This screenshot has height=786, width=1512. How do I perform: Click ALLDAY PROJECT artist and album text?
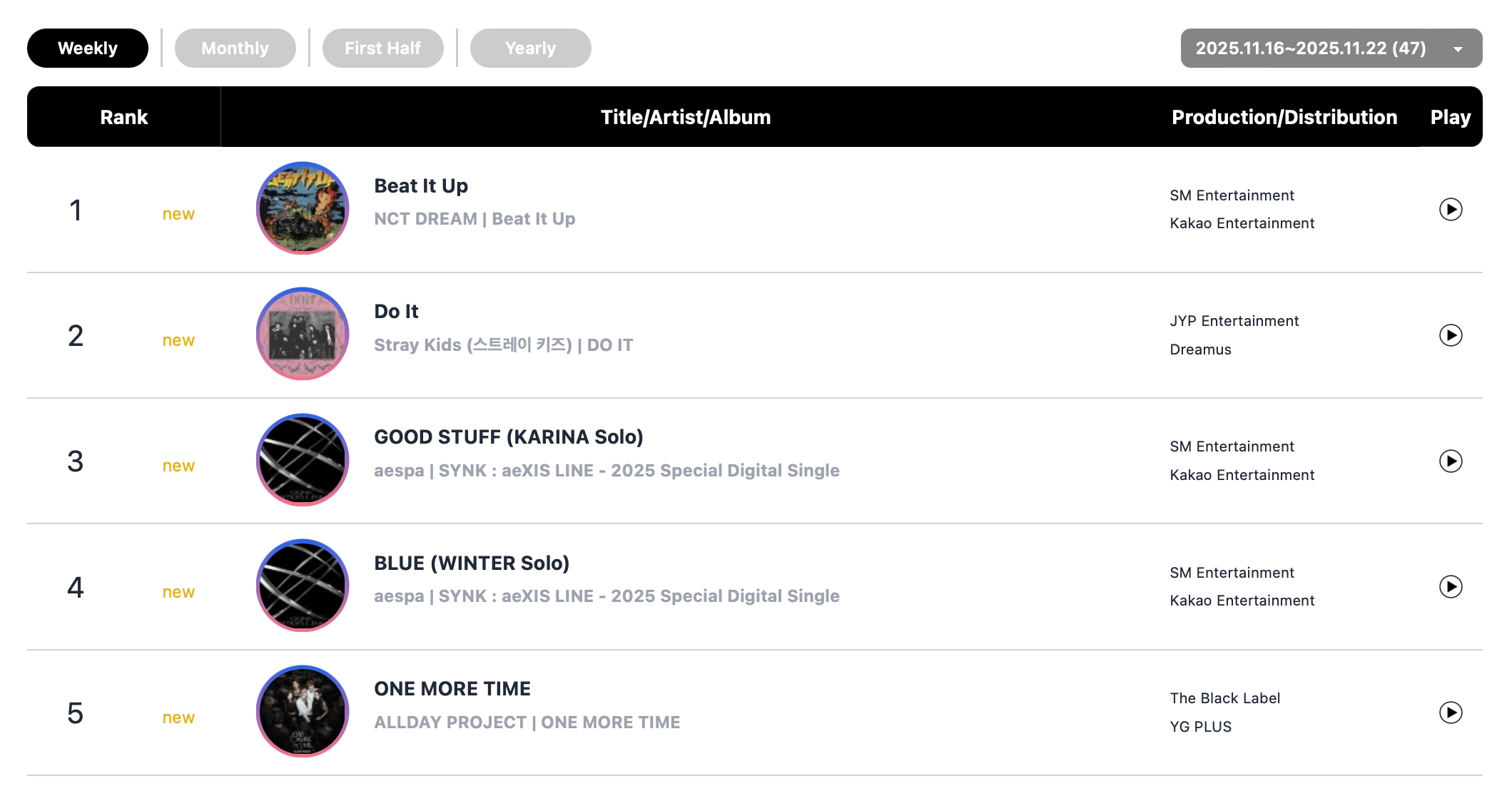527,723
